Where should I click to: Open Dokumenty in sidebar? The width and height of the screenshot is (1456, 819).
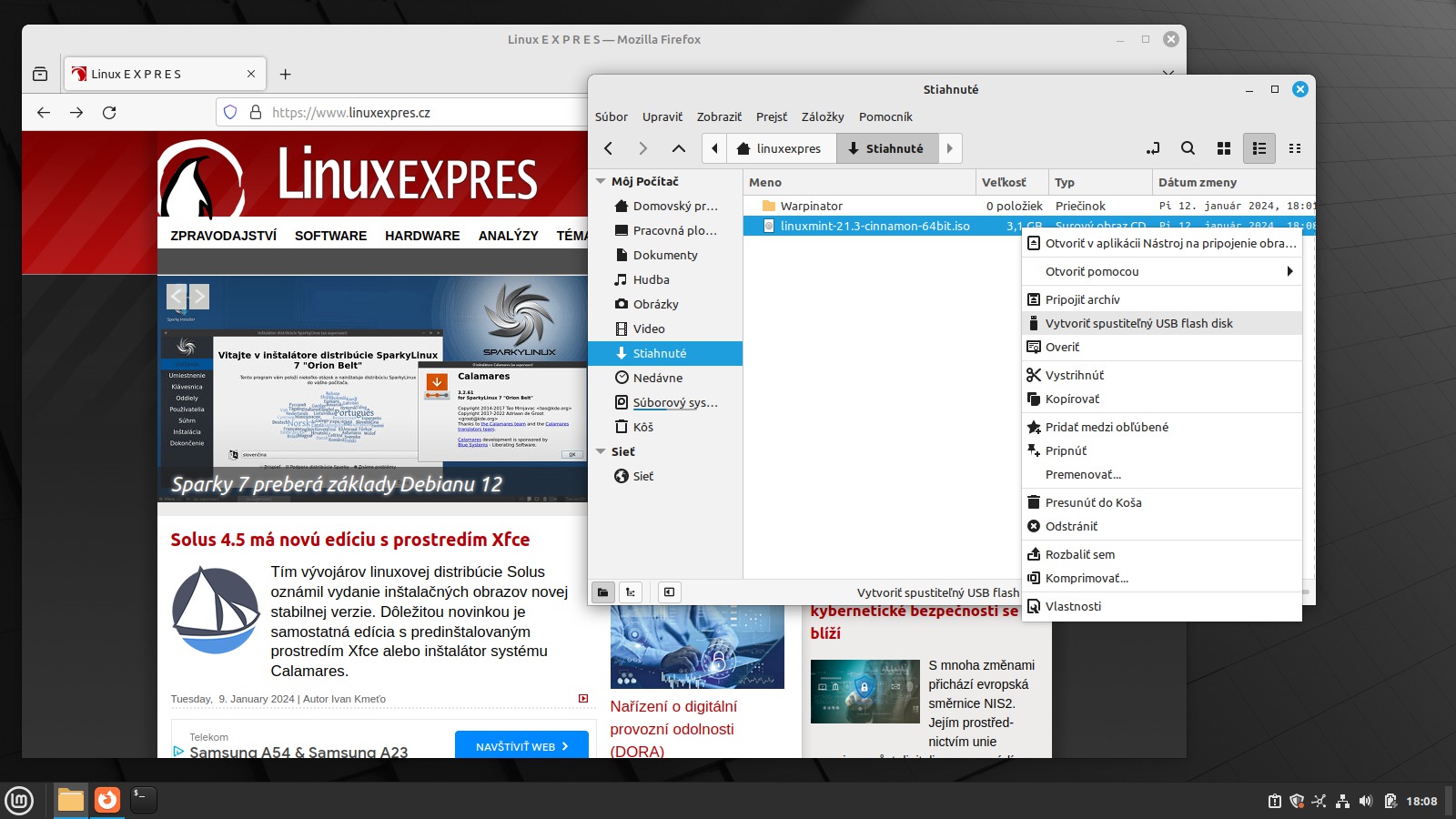[666, 255]
